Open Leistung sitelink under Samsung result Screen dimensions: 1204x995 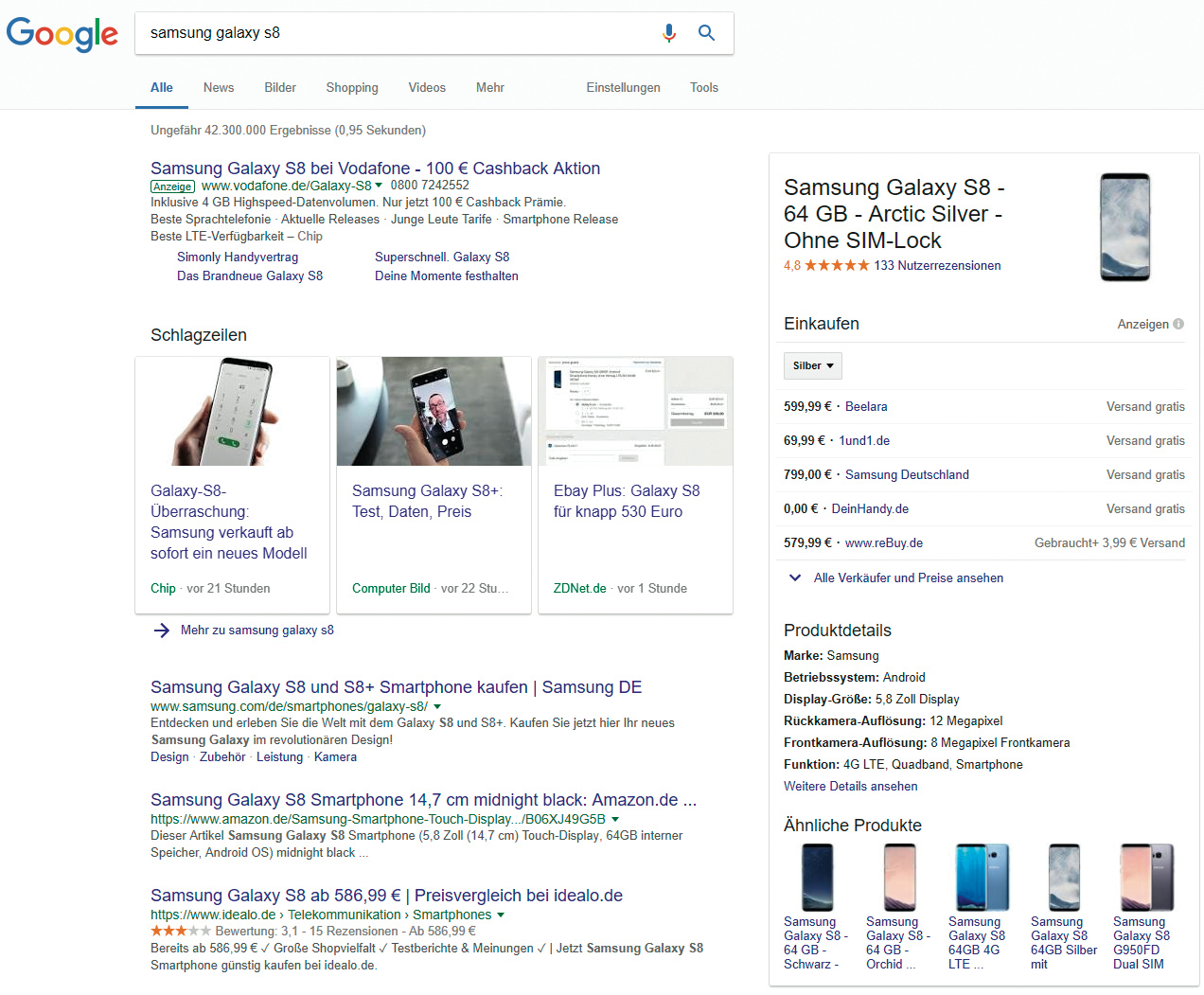(280, 756)
